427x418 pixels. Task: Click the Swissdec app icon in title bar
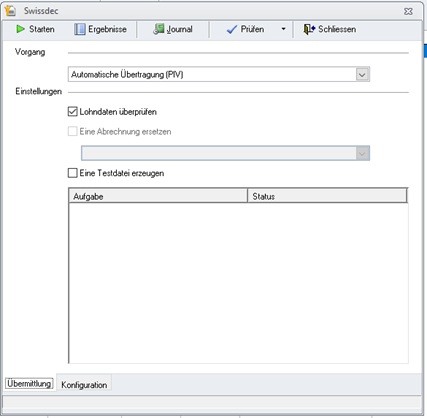pyautogui.click(x=10, y=11)
